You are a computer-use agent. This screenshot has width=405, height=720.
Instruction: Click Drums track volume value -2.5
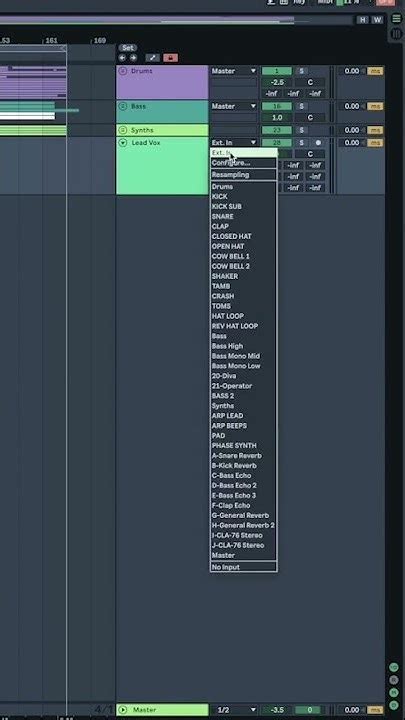276,83
